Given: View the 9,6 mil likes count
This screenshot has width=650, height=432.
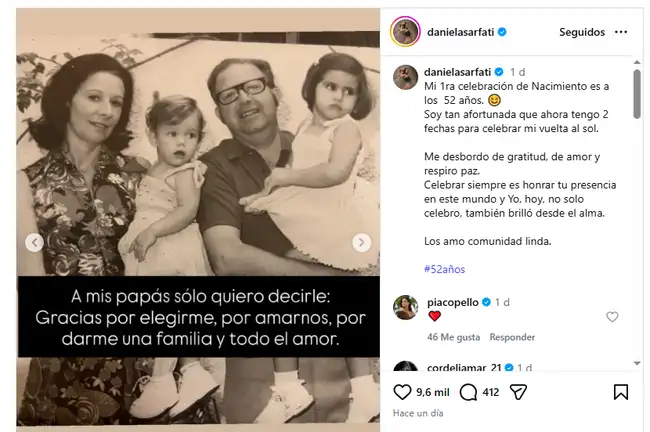Looking at the screenshot, I should pyautogui.click(x=433, y=392).
